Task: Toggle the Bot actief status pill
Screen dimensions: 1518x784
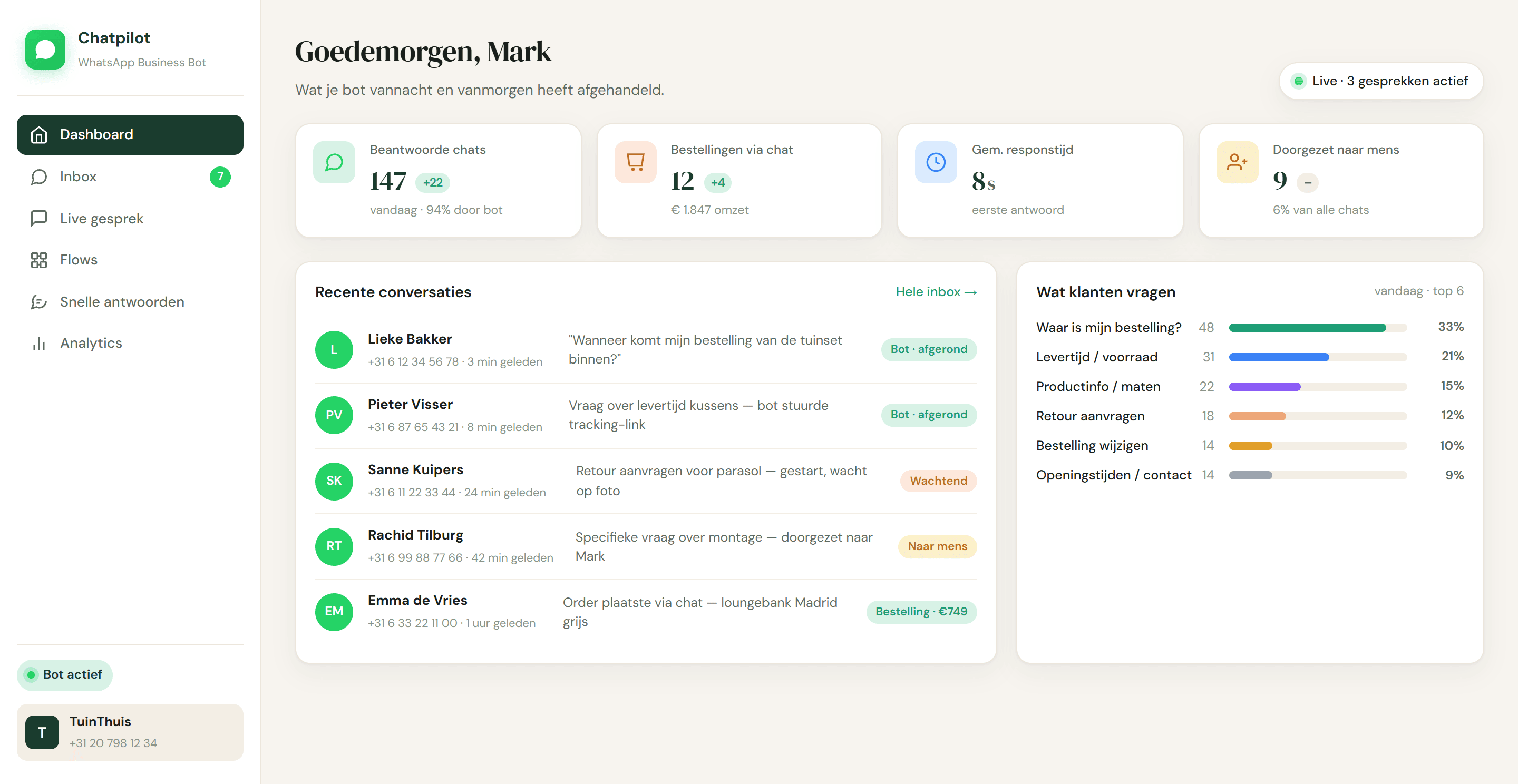Action: (x=65, y=674)
